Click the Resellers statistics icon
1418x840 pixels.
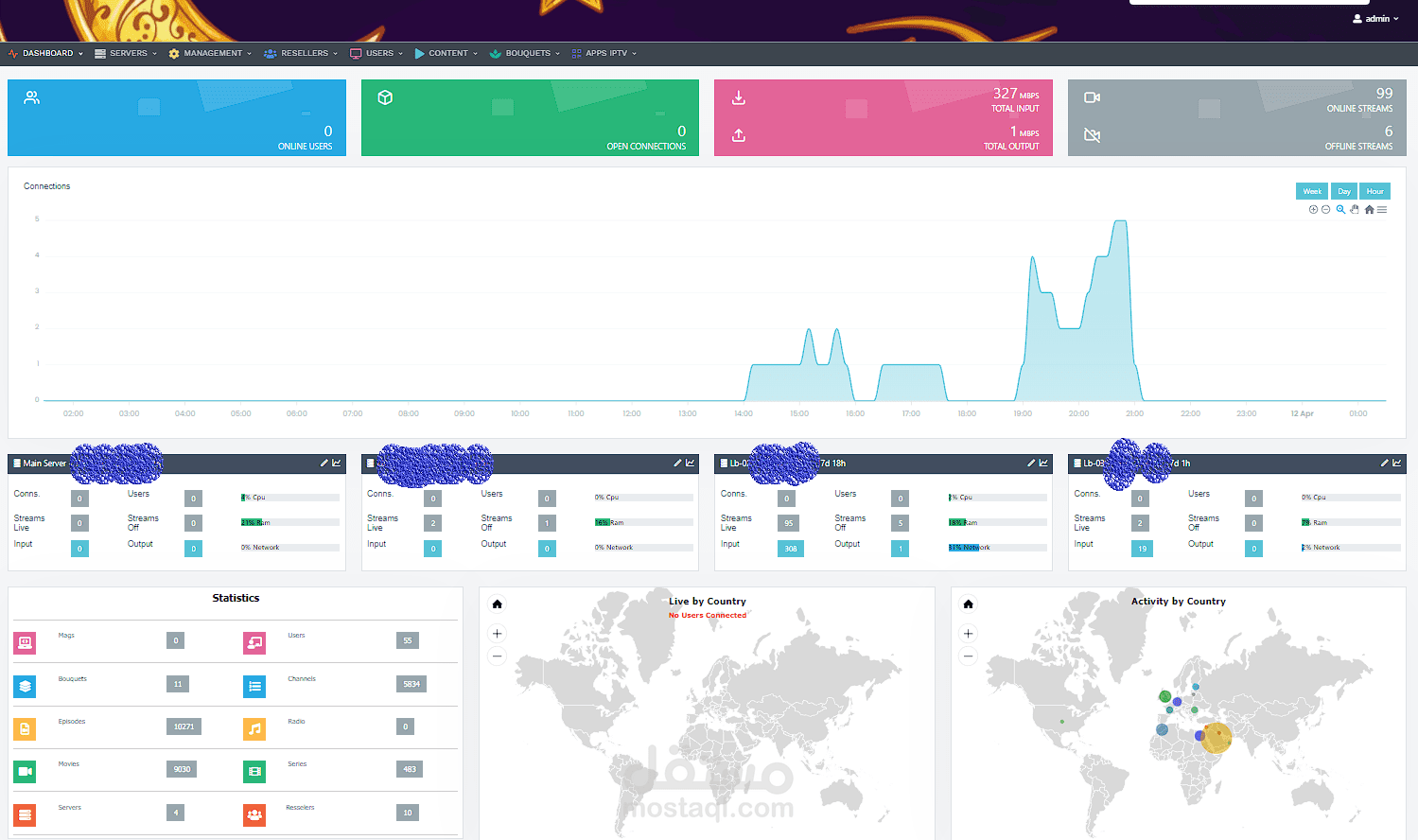[x=254, y=814]
